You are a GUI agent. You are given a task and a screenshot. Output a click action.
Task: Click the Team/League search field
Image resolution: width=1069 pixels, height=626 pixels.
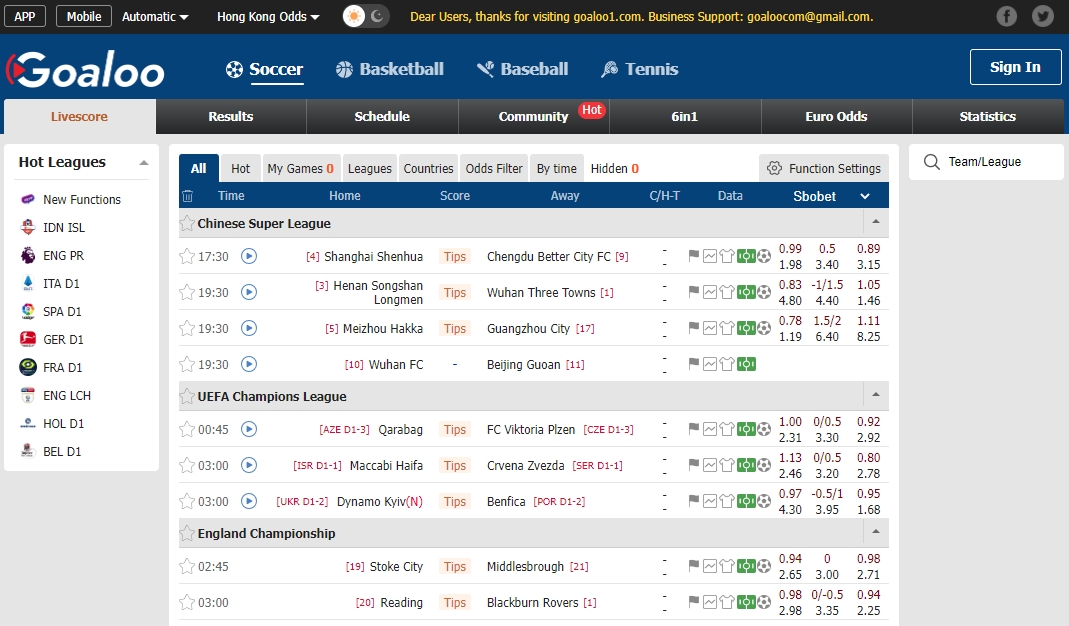[x=986, y=162]
